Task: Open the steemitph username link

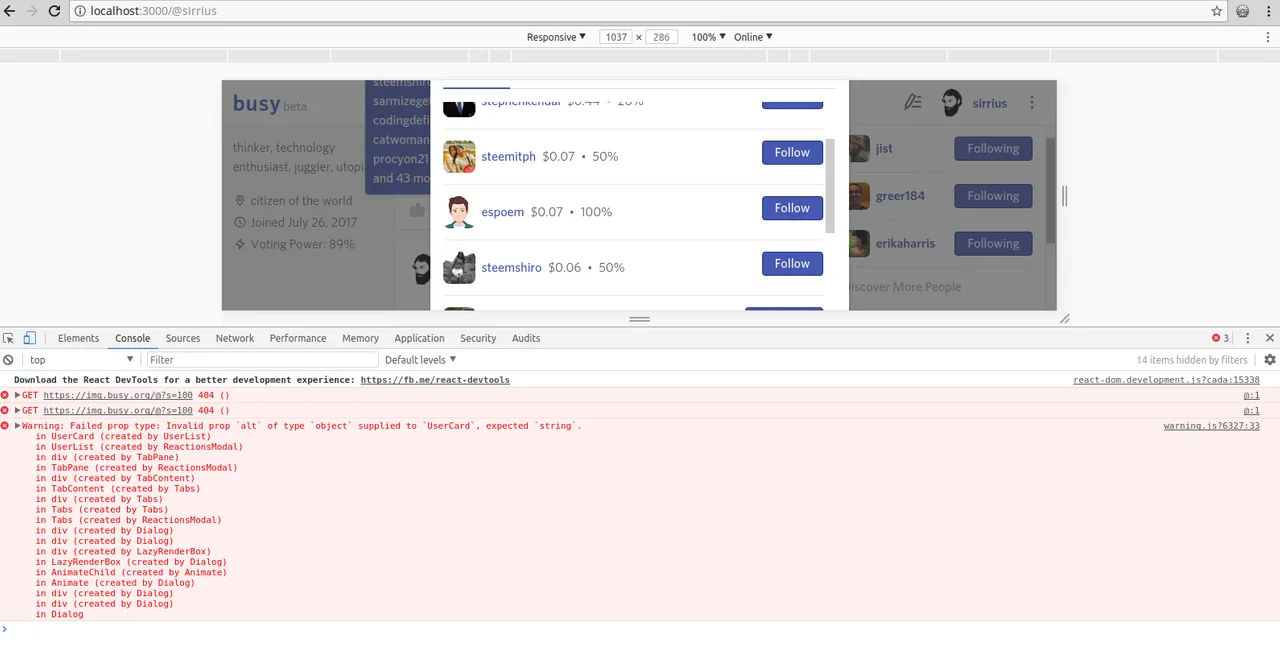Action: (x=508, y=156)
